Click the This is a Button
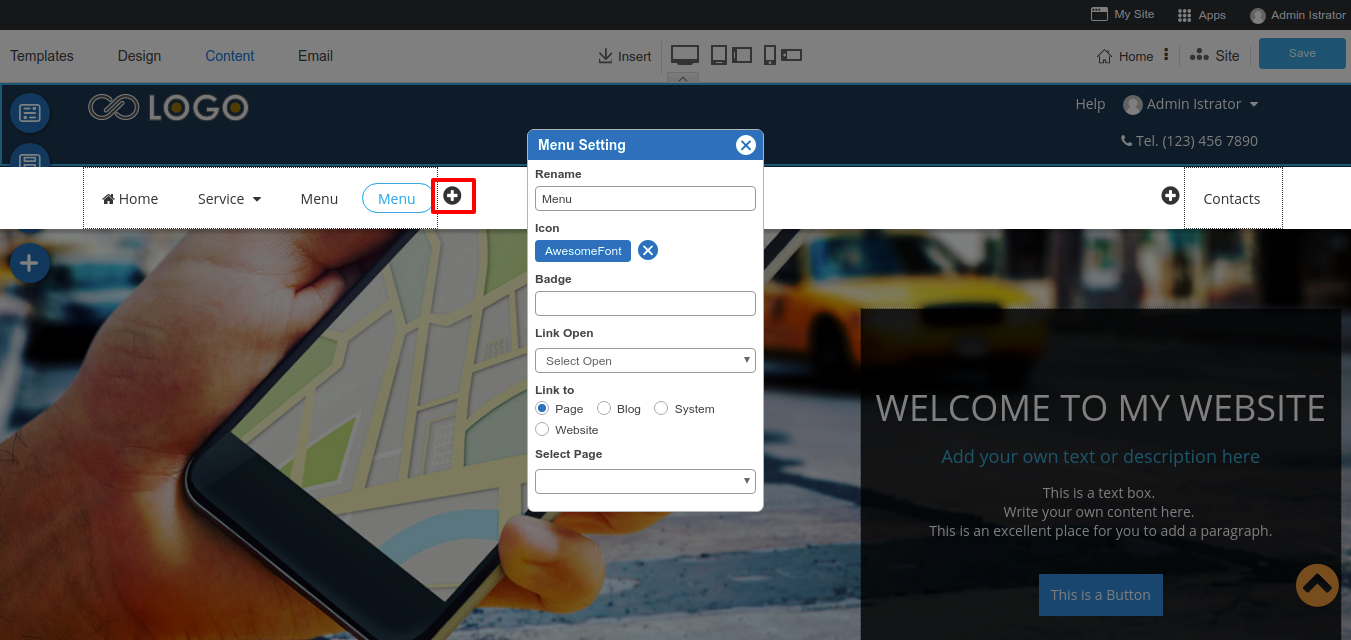The width and height of the screenshot is (1351, 640). [1101, 594]
